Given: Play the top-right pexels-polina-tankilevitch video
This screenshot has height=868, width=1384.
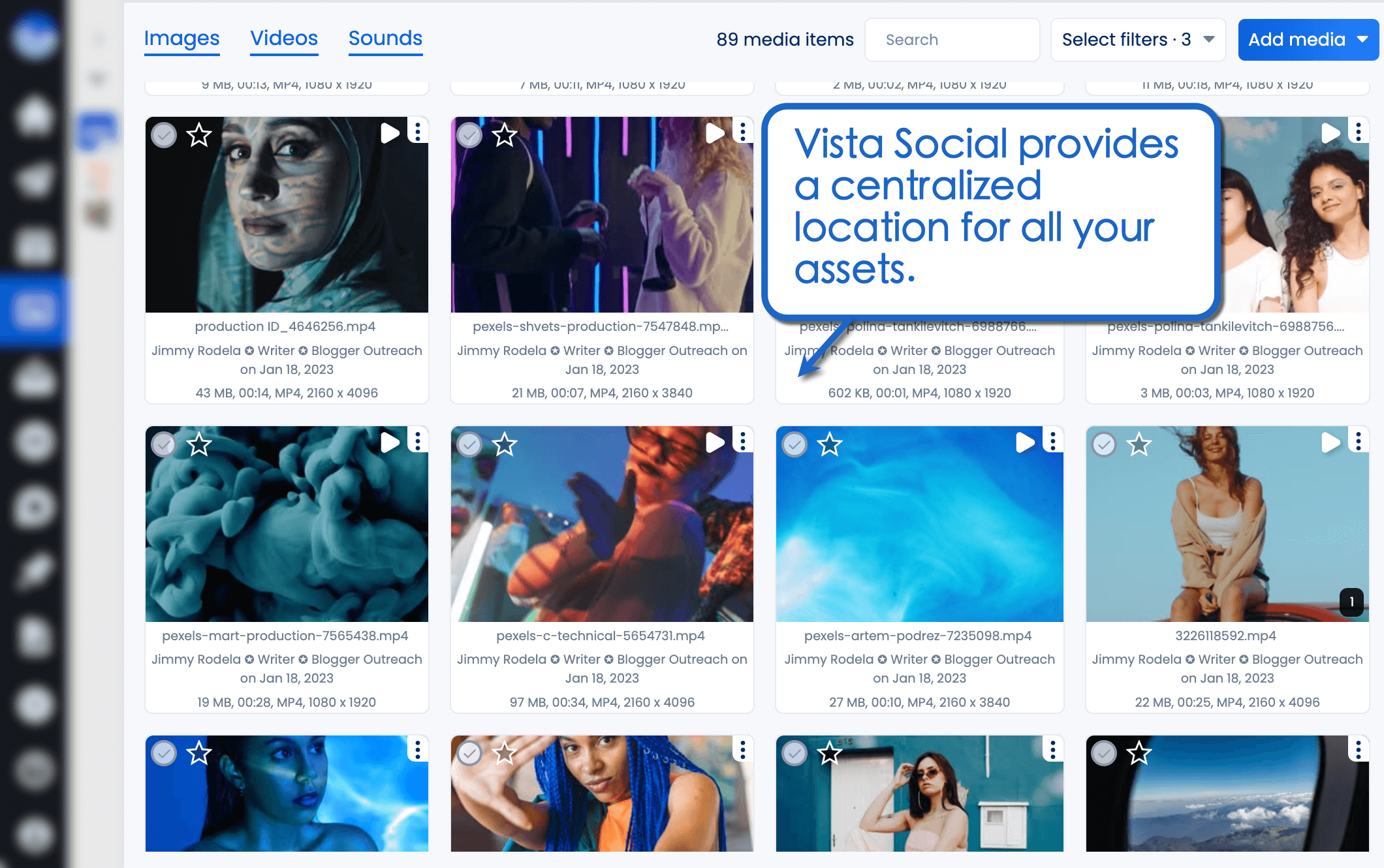Looking at the screenshot, I should pyautogui.click(x=1330, y=132).
